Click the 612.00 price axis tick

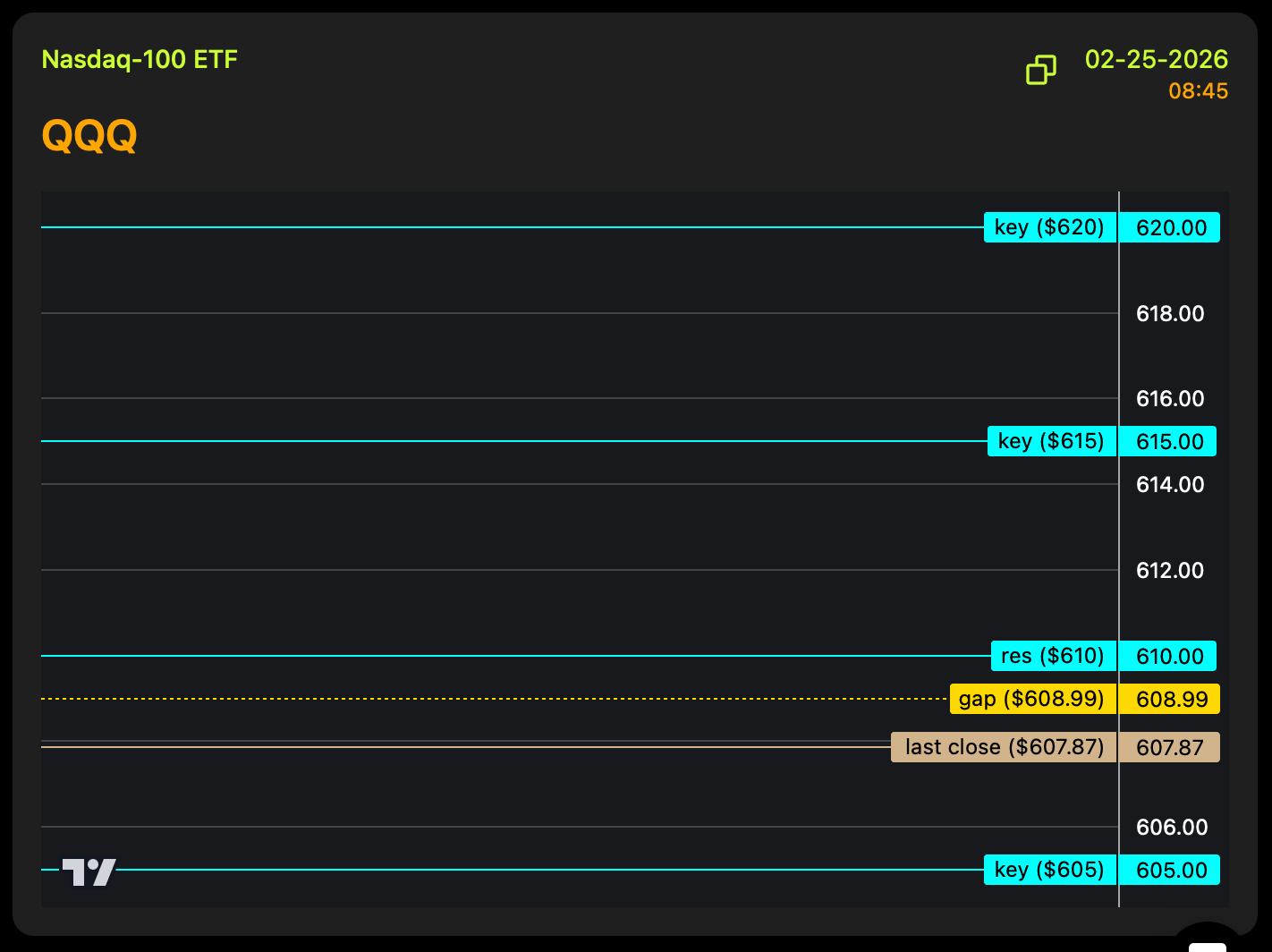(1170, 571)
